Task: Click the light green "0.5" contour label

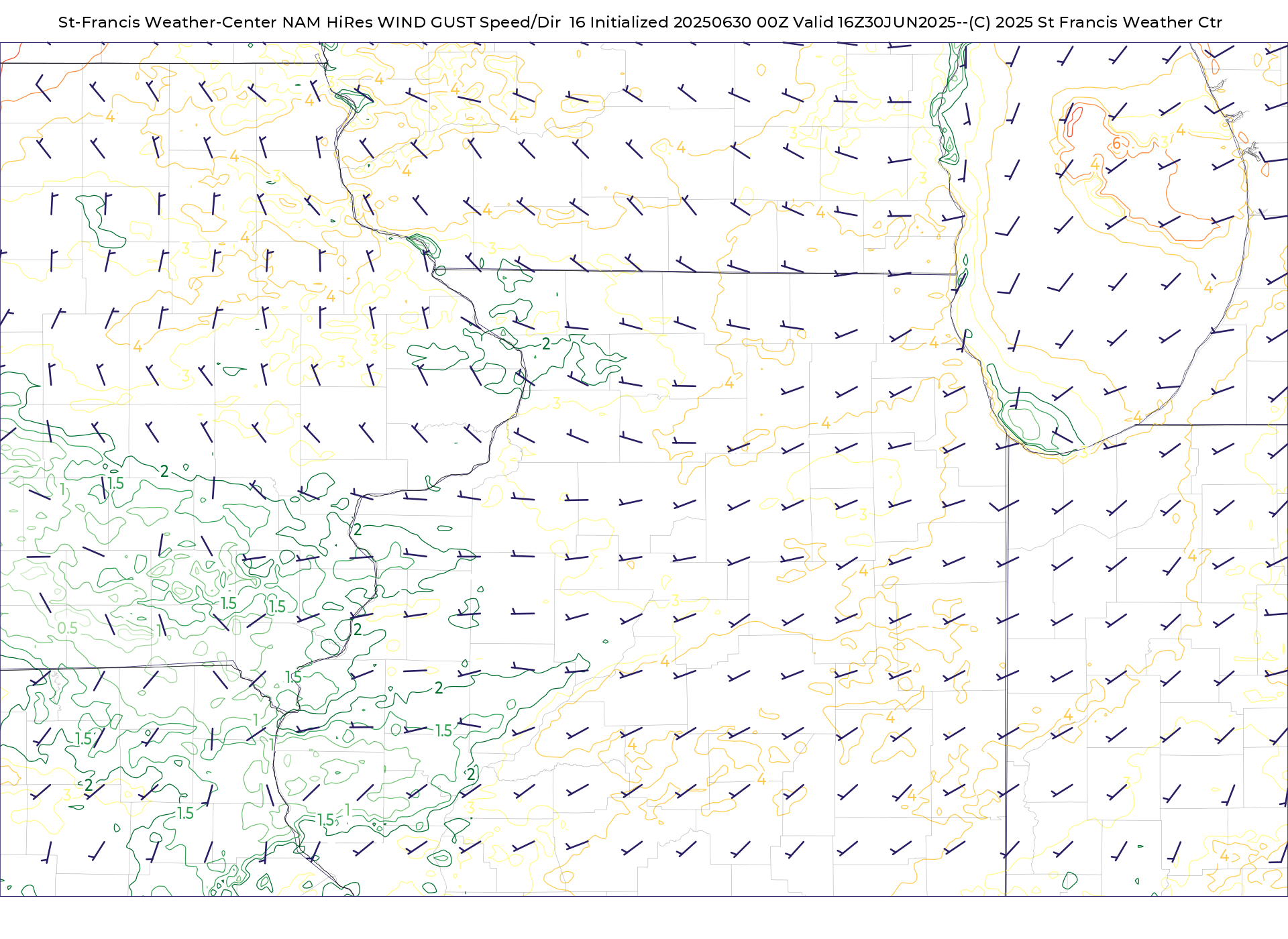Action: point(67,628)
